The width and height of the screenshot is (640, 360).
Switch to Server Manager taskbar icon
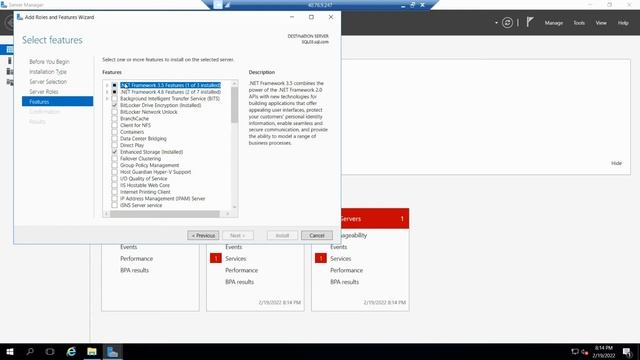pos(113,351)
